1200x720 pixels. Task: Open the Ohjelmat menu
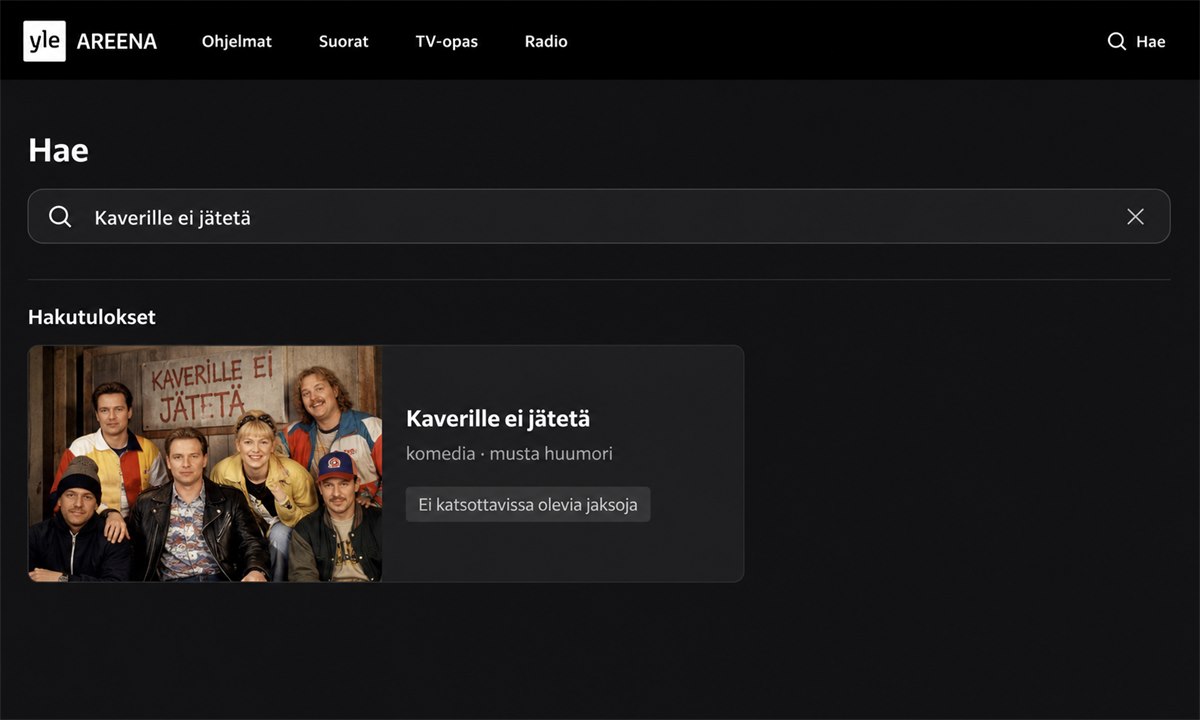pyautogui.click(x=237, y=42)
